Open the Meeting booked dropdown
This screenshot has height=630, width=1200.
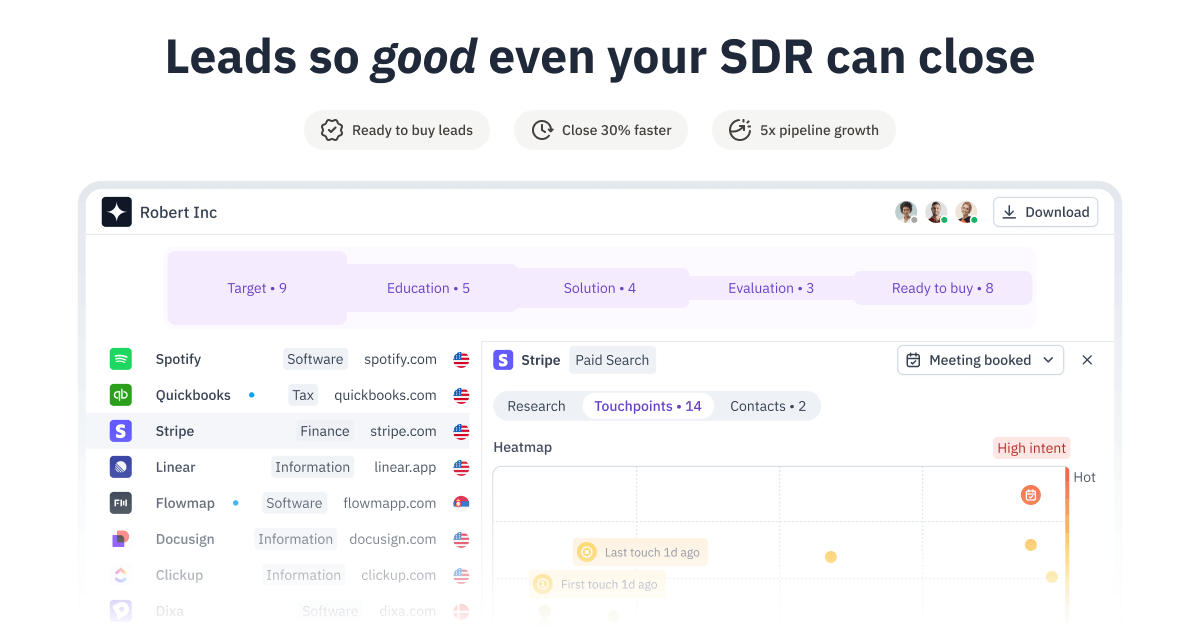pyautogui.click(x=980, y=360)
